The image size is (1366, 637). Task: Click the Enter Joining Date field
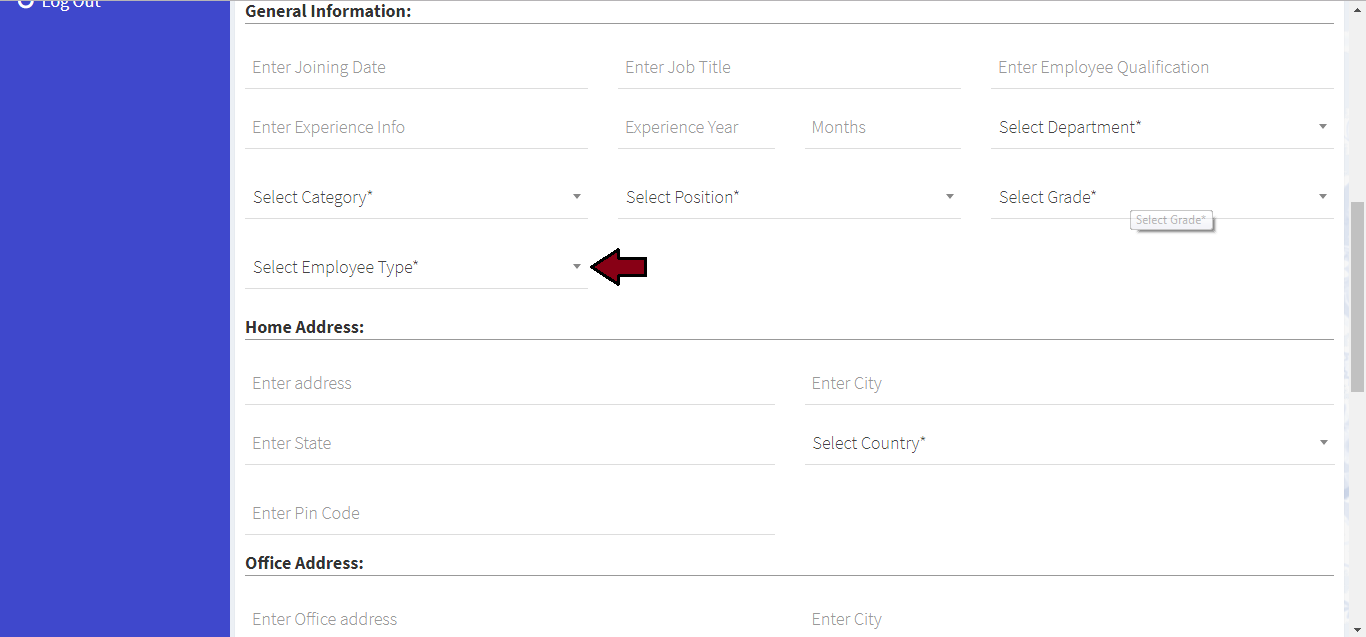click(x=416, y=68)
